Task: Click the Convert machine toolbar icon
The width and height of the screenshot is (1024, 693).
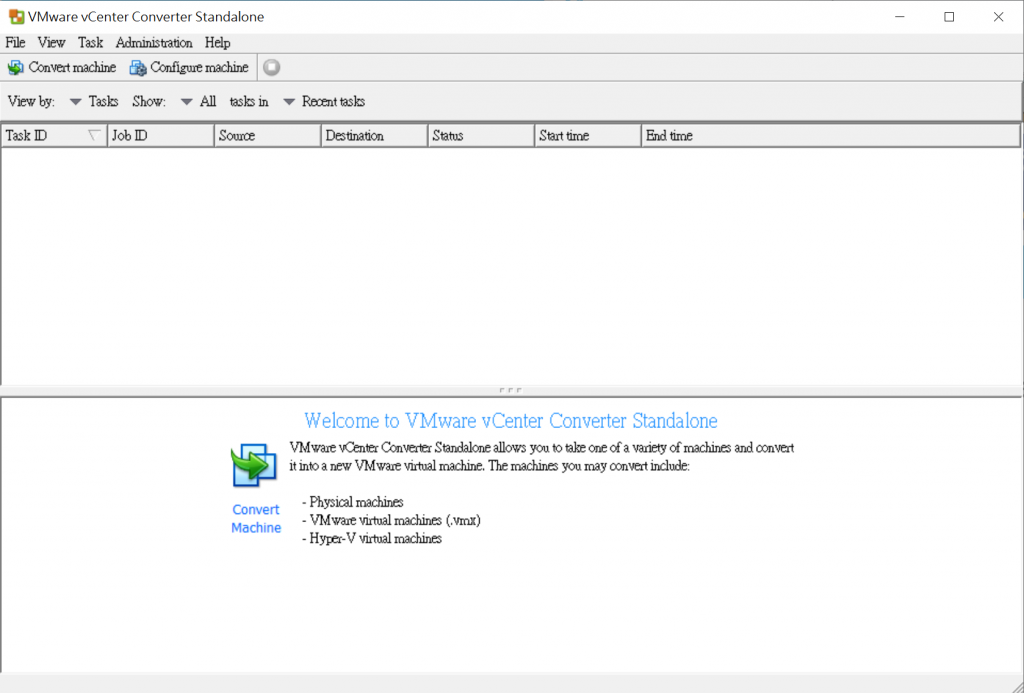Action: pos(16,67)
